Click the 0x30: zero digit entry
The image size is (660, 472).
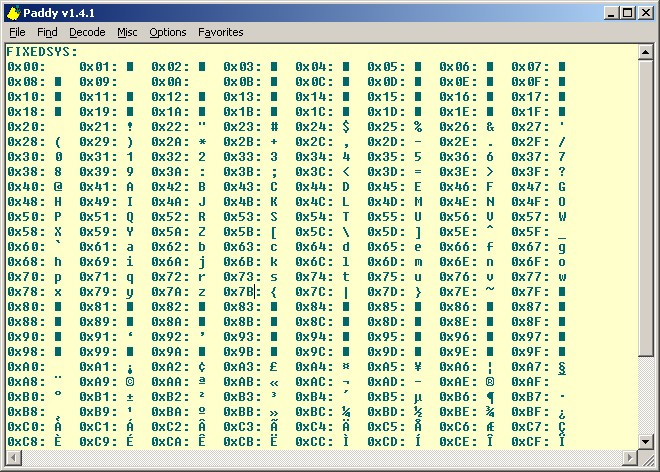click(35, 157)
